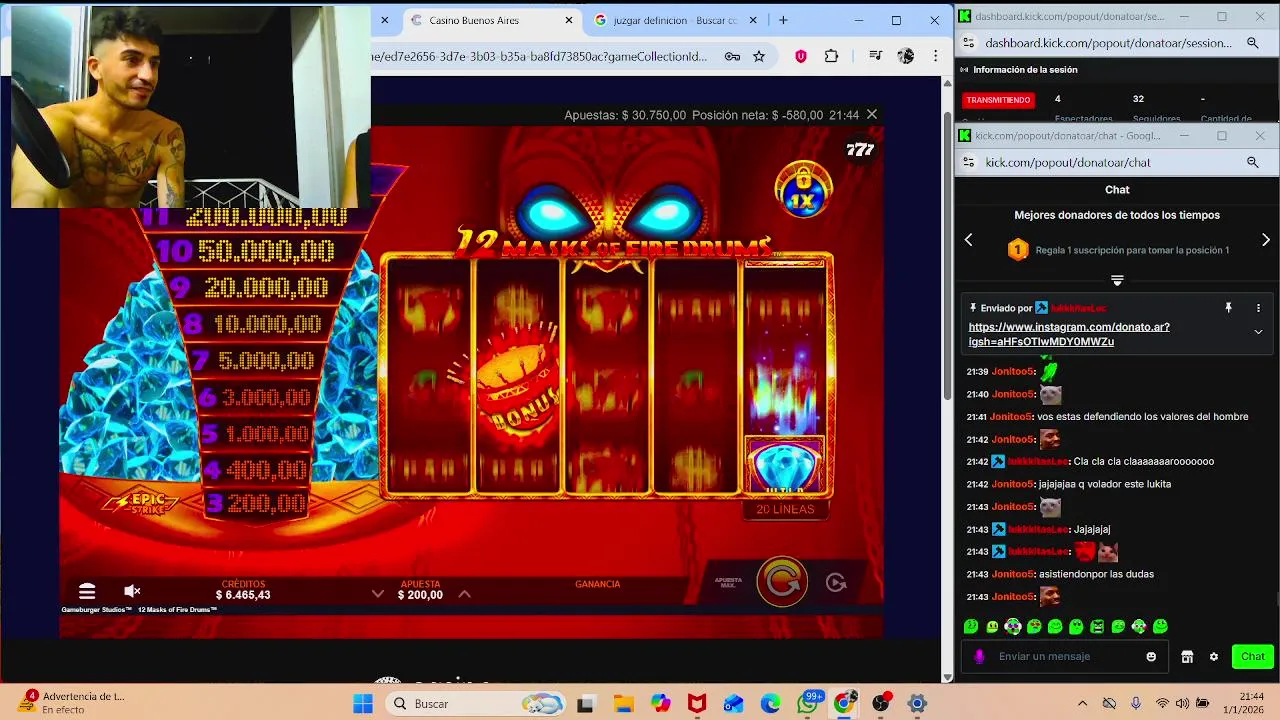Spin the reels with the round spin button
The width and height of the screenshot is (1280, 720).
pos(782,582)
